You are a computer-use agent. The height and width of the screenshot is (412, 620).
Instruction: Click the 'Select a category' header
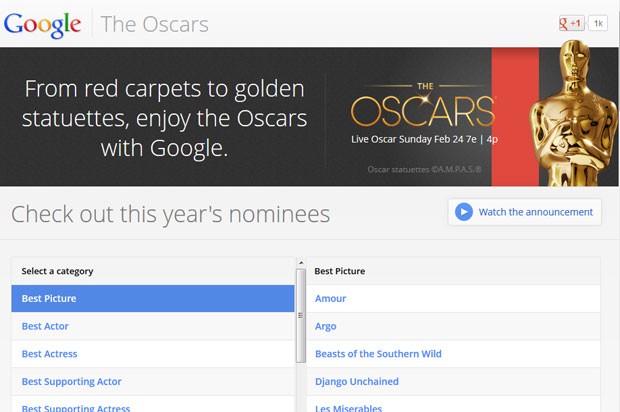click(57, 271)
